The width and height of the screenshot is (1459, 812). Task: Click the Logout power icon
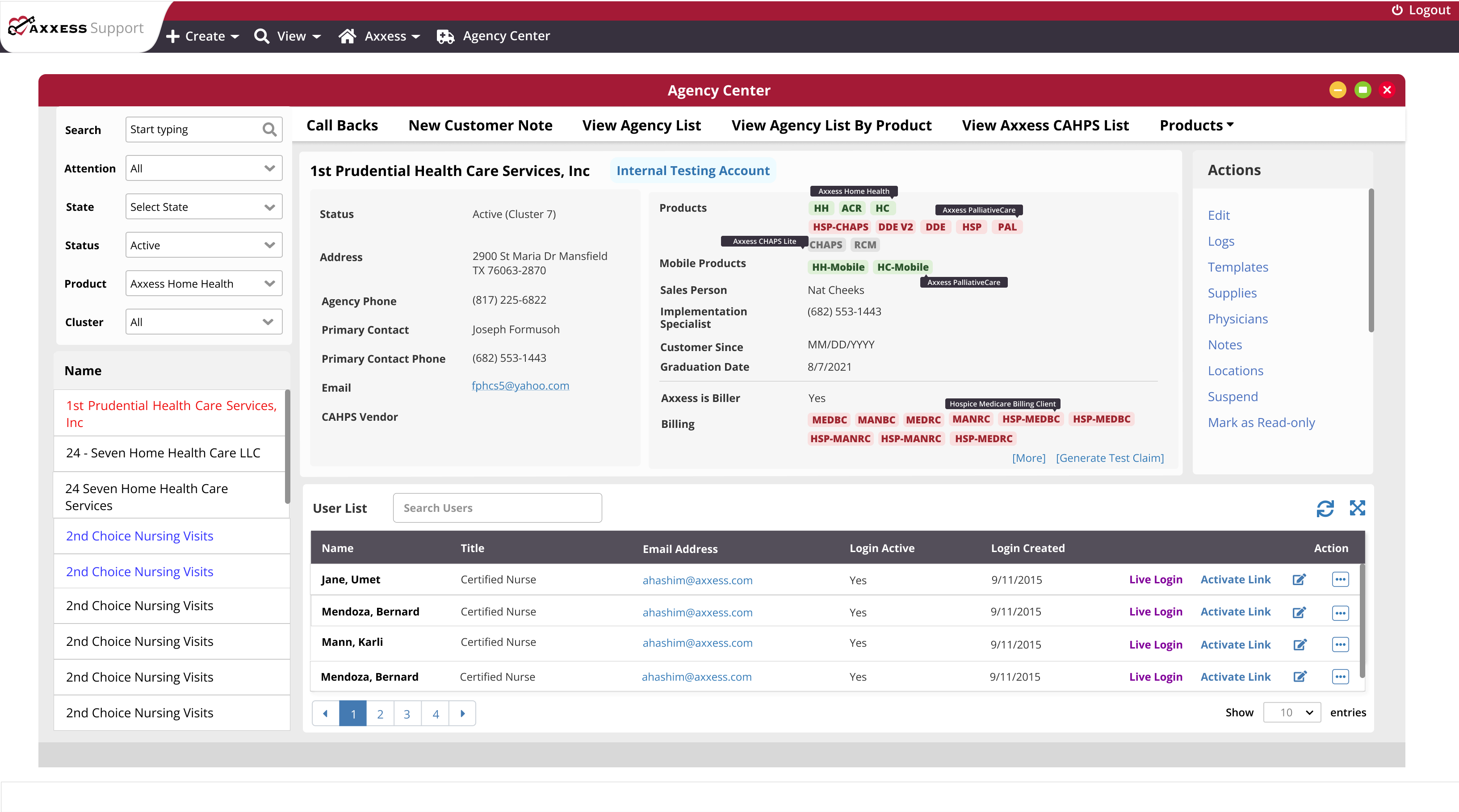[x=1397, y=10]
